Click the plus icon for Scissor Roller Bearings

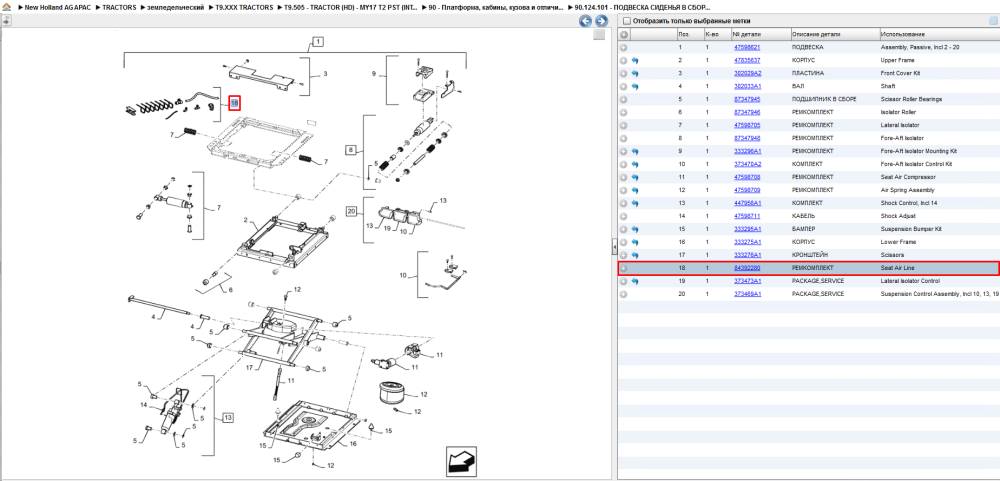(624, 100)
